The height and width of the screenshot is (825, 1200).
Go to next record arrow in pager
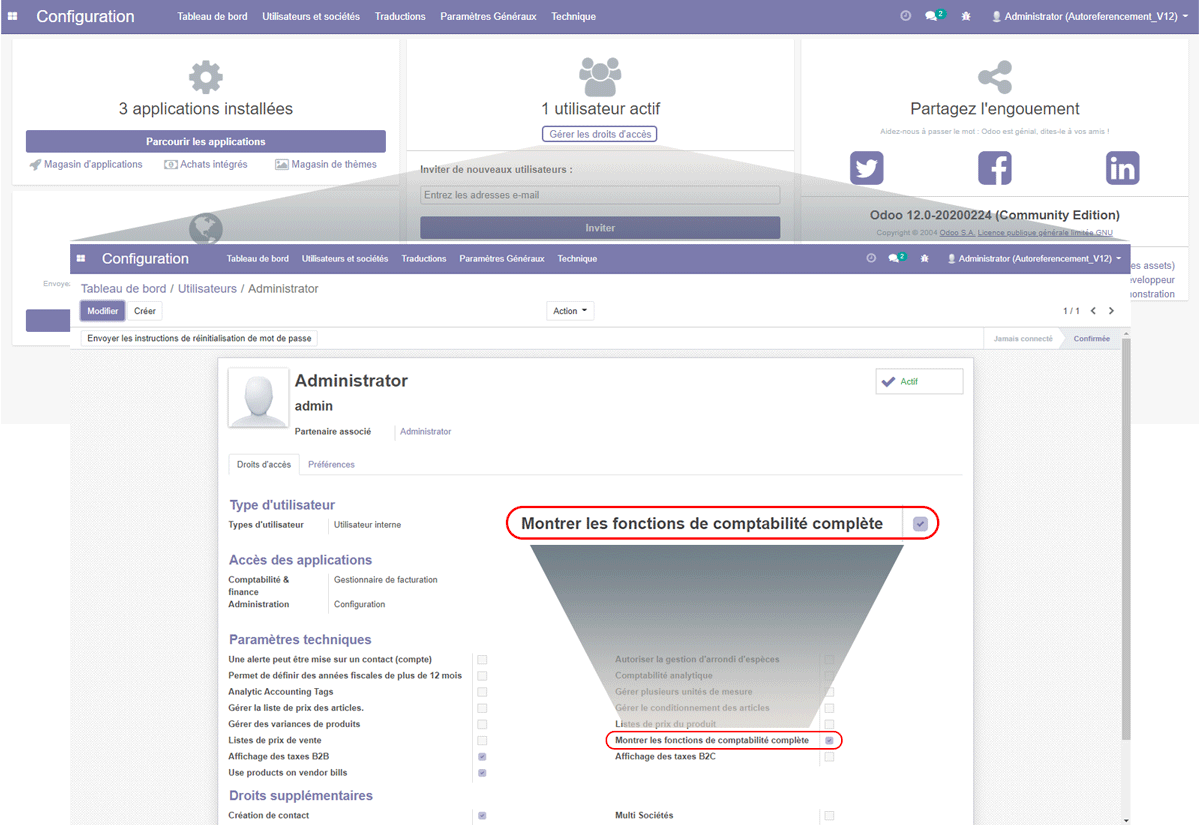(x=1111, y=311)
